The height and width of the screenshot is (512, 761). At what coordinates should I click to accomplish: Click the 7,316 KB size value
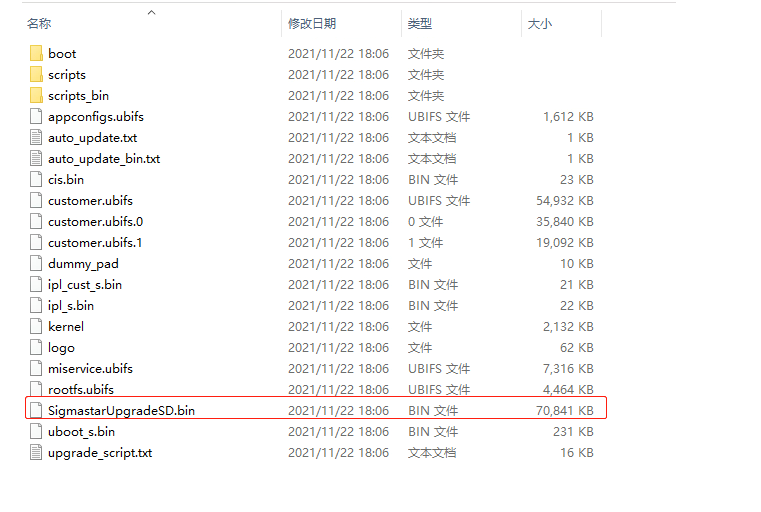[568, 368]
